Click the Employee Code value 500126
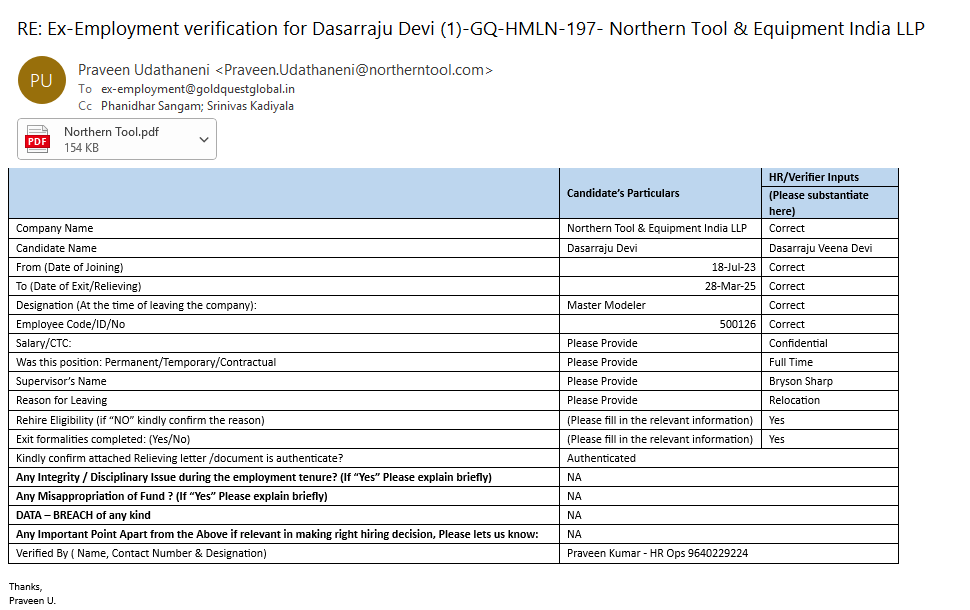Viewport: 970px width, 610px height. pyautogui.click(x=737, y=324)
